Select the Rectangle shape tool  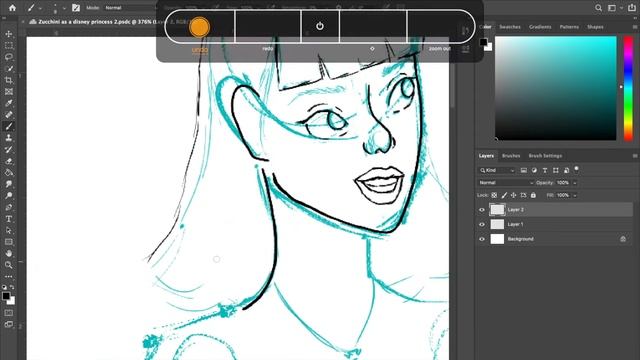(x=9, y=242)
